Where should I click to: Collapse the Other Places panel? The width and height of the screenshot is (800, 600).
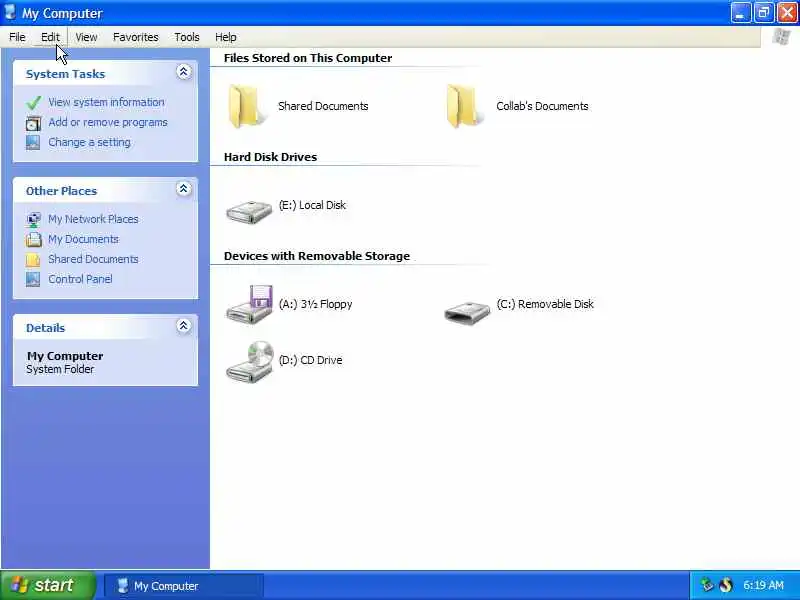tap(184, 189)
